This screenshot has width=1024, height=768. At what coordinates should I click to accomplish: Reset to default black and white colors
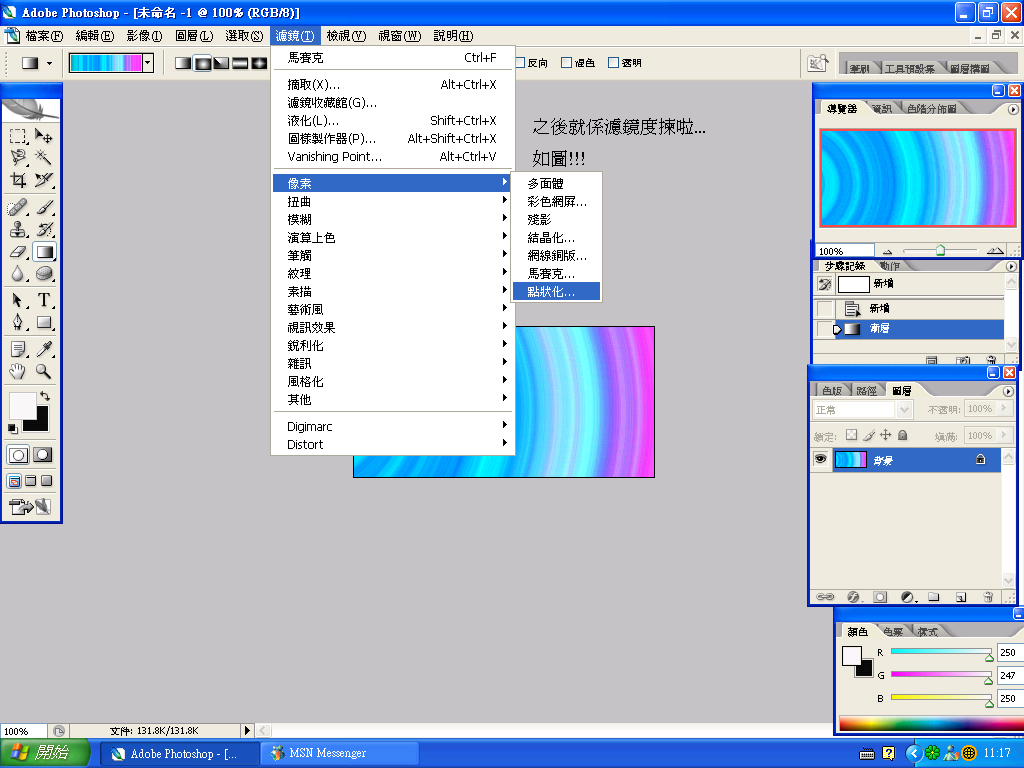12,428
